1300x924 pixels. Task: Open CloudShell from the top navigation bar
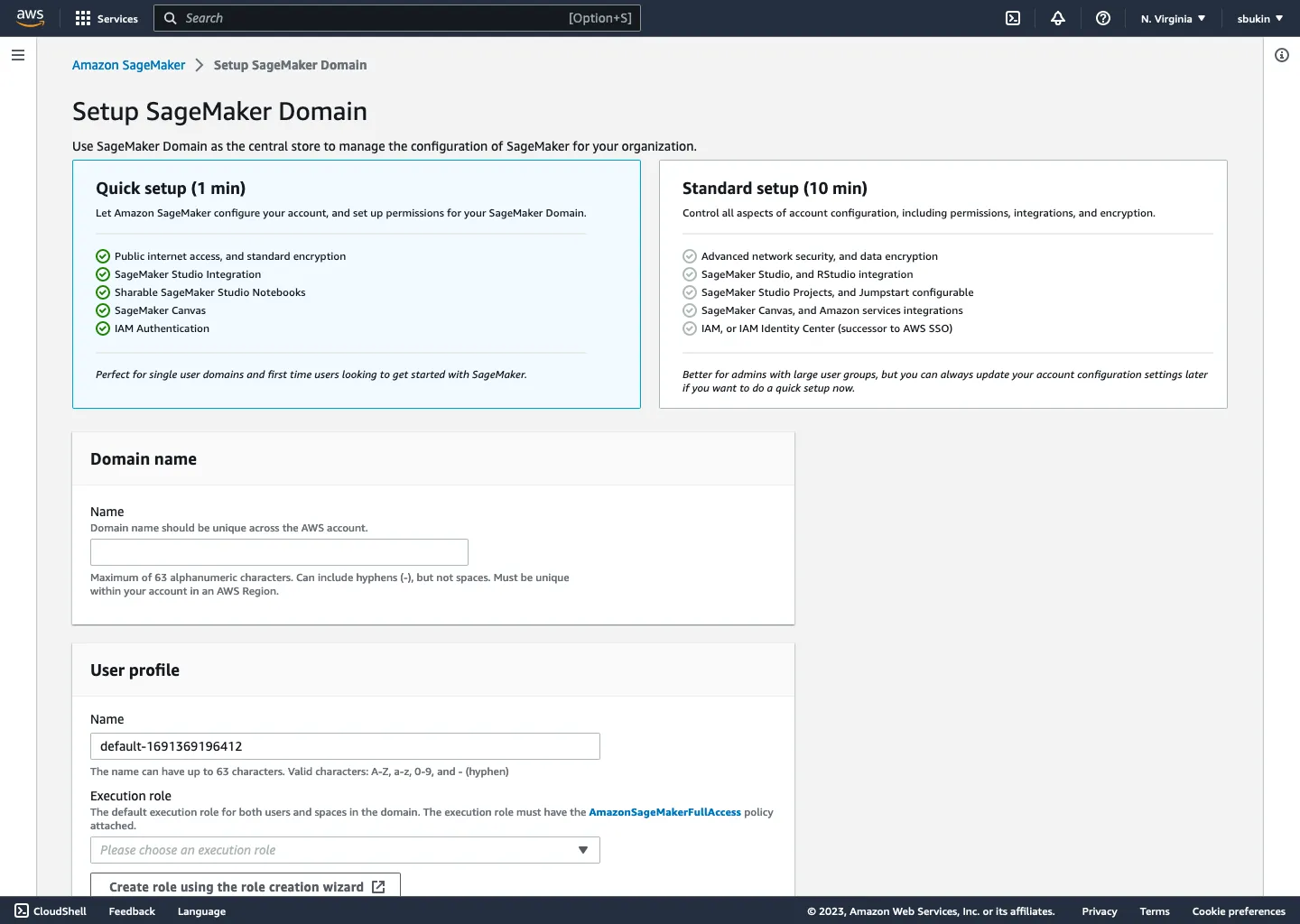(x=1013, y=18)
